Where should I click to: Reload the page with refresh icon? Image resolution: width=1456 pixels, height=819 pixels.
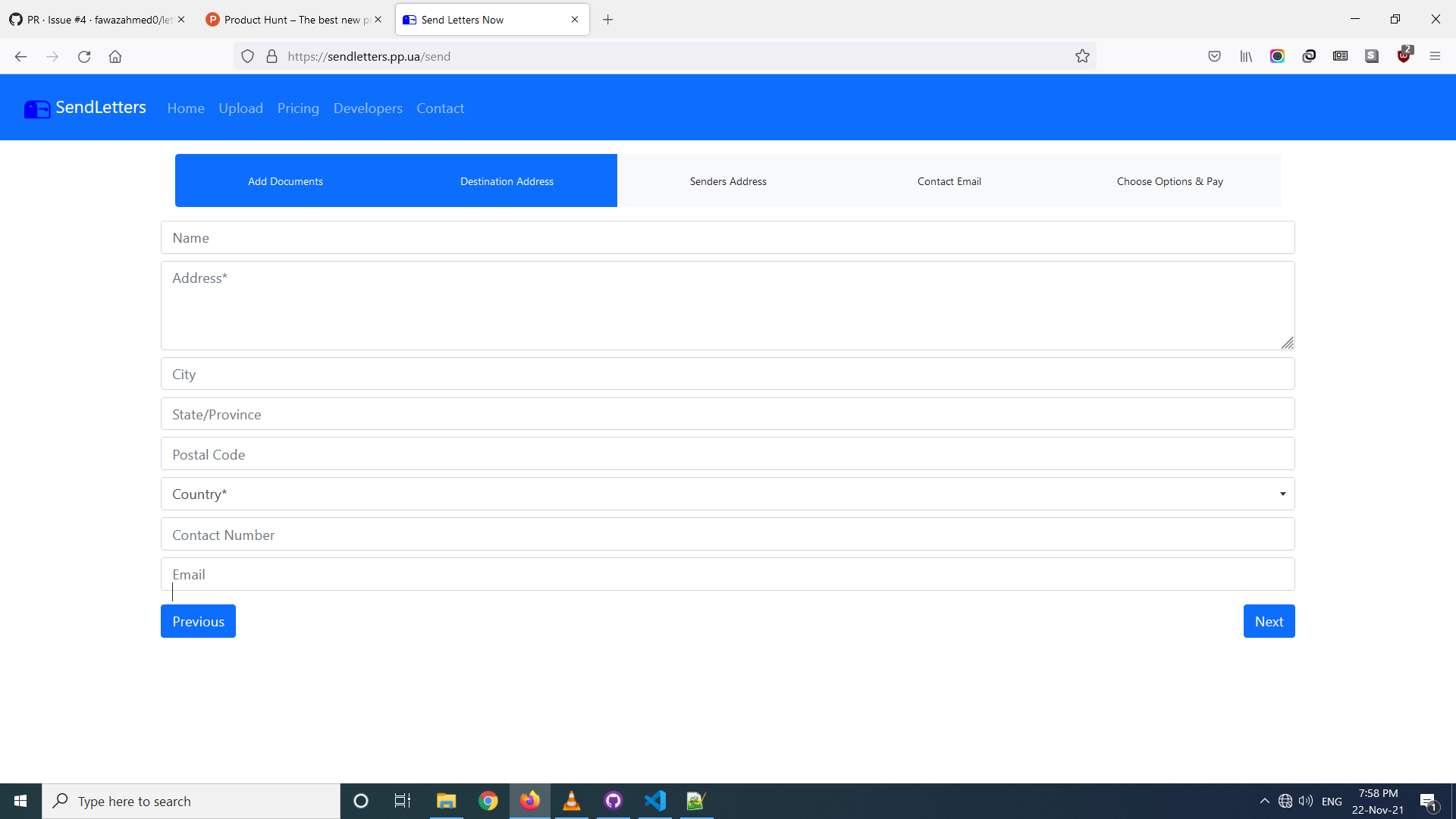point(84,57)
